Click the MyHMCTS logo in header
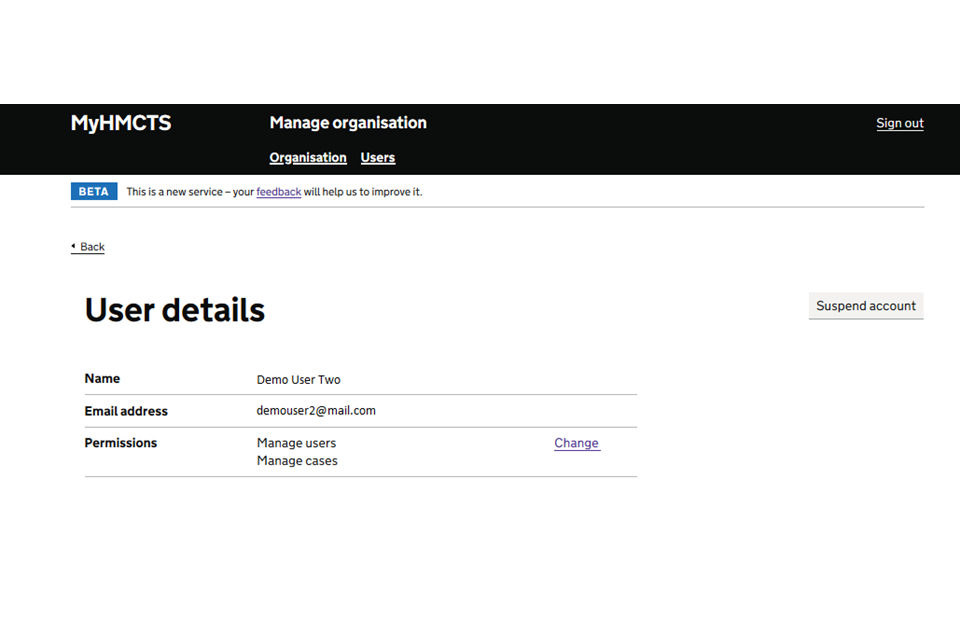This screenshot has height=640, width=960. click(x=121, y=123)
